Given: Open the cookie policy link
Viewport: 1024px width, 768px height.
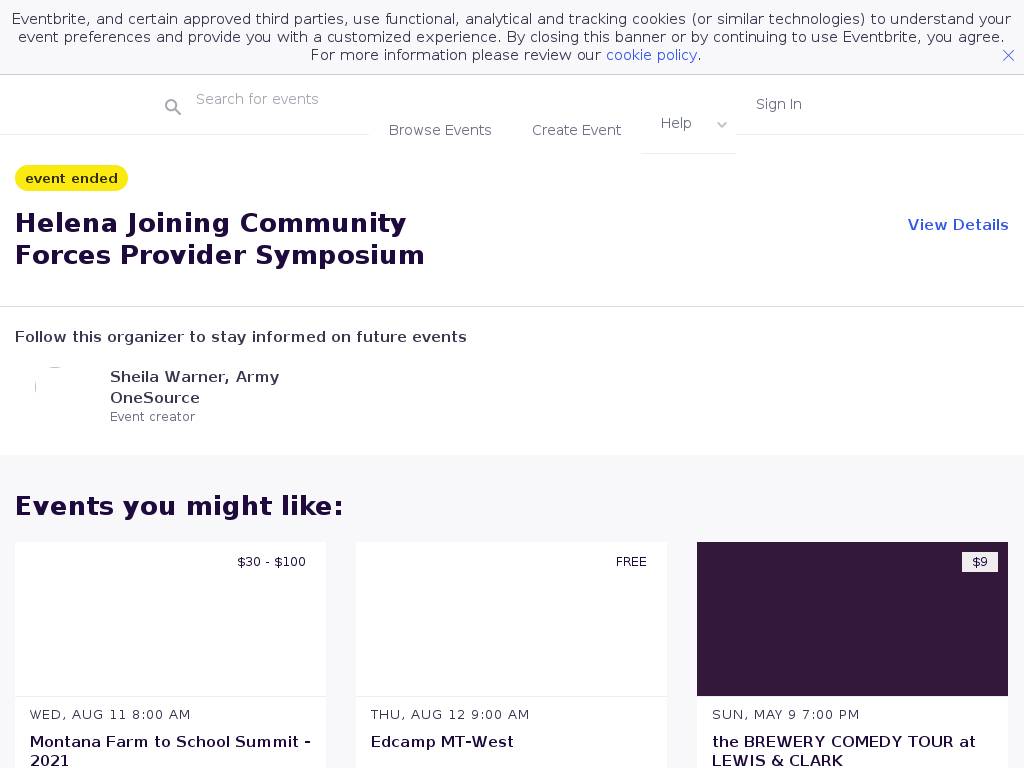Looking at the screenshot, I should [651, 55].
